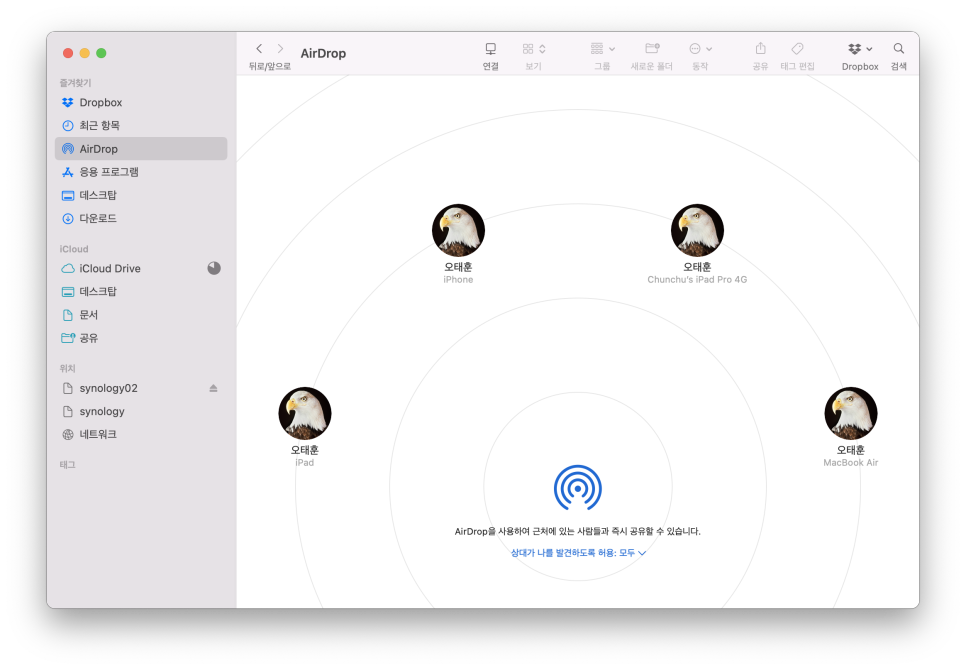Open 공유 folder in the sidebar
Image resolution: width=966 pixels, height=670 pixels.
coord(141,338)
